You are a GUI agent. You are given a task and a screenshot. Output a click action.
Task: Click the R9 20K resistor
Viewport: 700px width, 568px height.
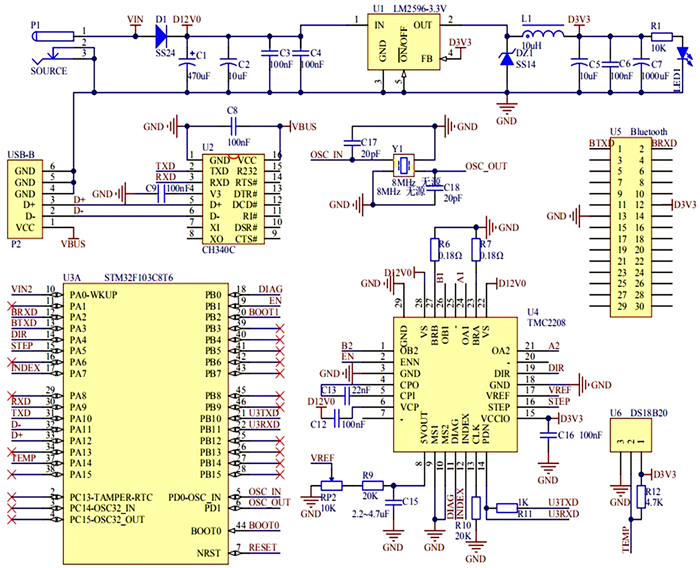[x=369, y=486]
